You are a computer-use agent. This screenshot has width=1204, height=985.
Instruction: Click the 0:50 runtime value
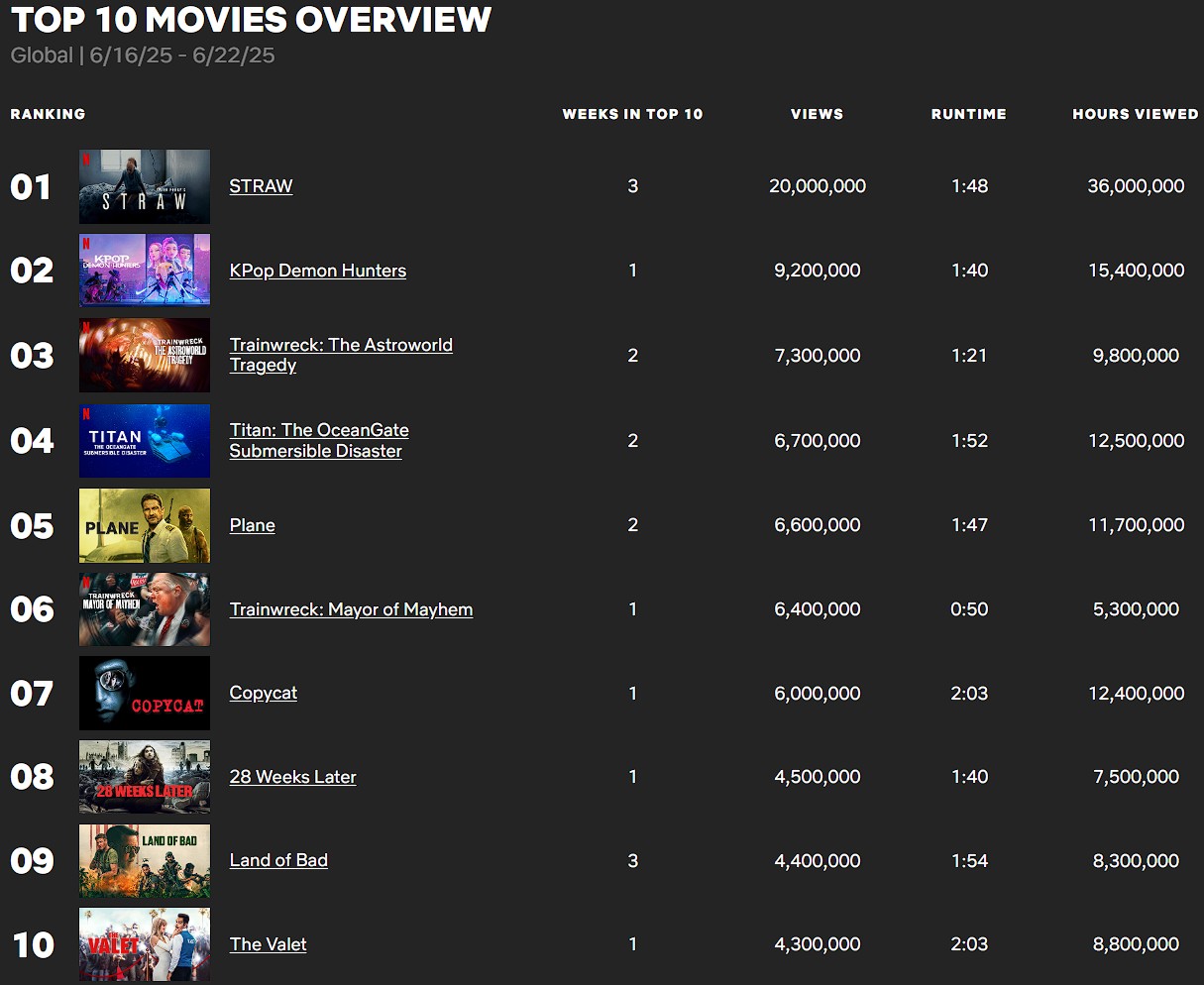(969, 609)
